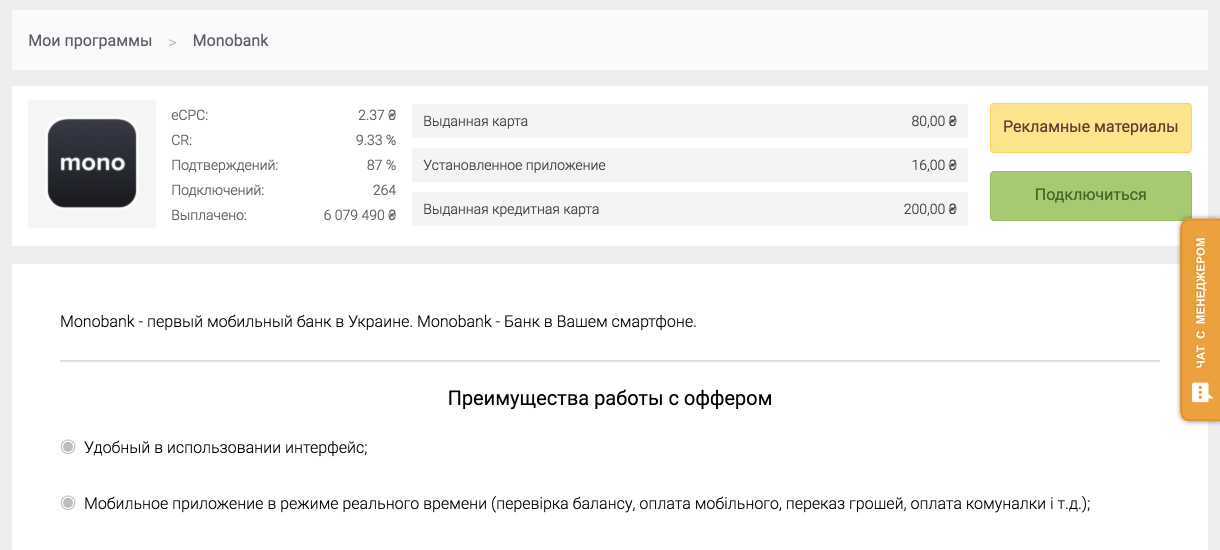Click the CR percentage value

pyautogui.click(x=376, y=140)
